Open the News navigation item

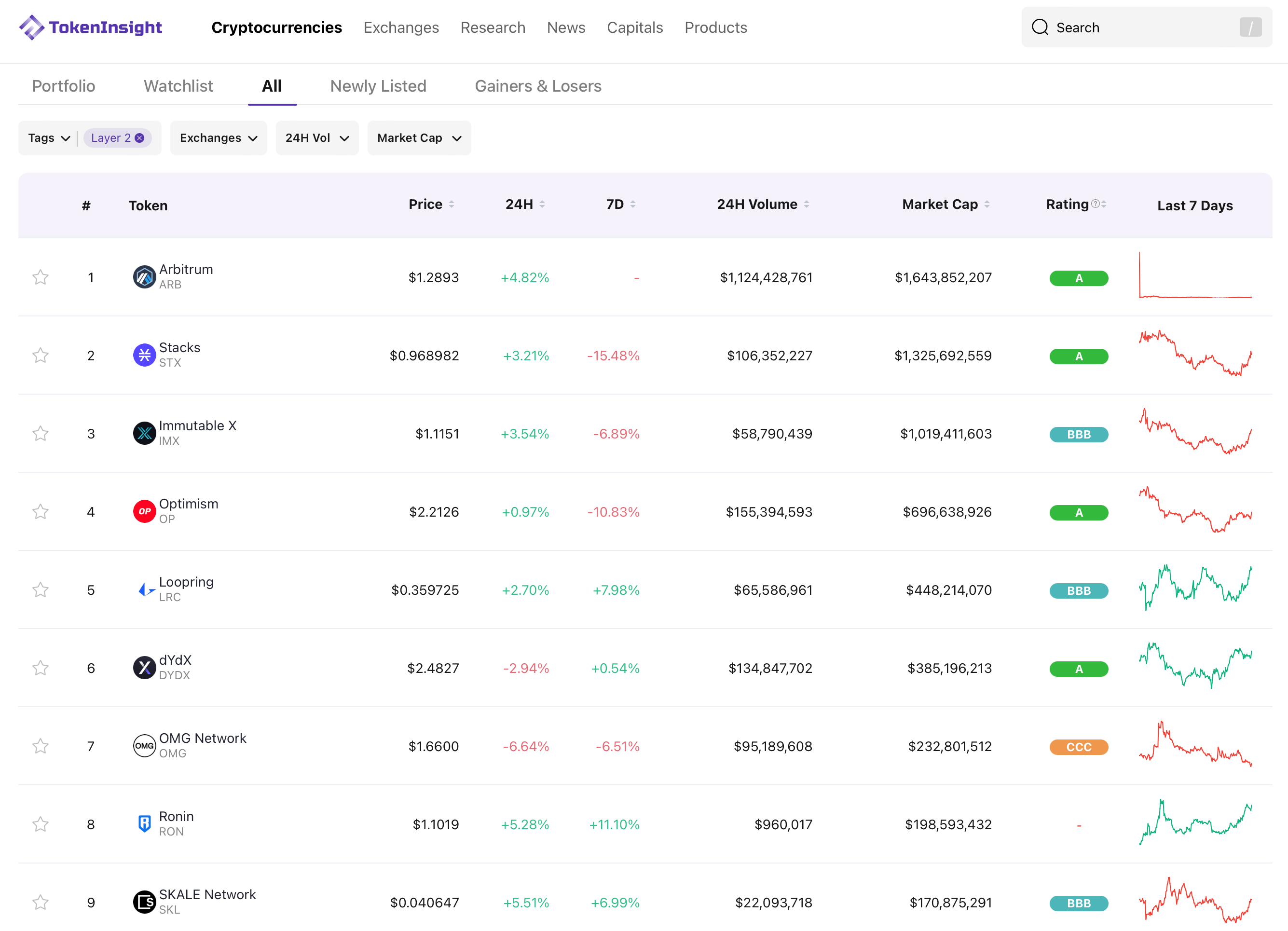566,27
